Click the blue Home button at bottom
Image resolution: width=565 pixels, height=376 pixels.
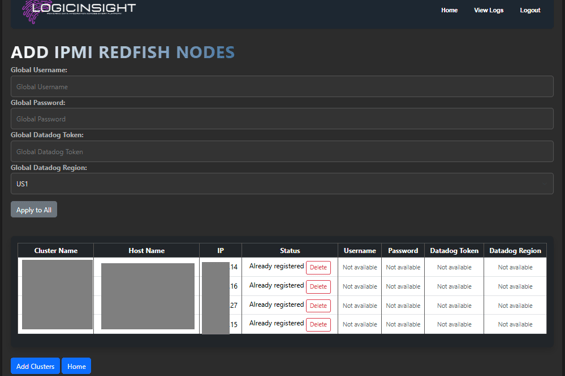[76, 366]
